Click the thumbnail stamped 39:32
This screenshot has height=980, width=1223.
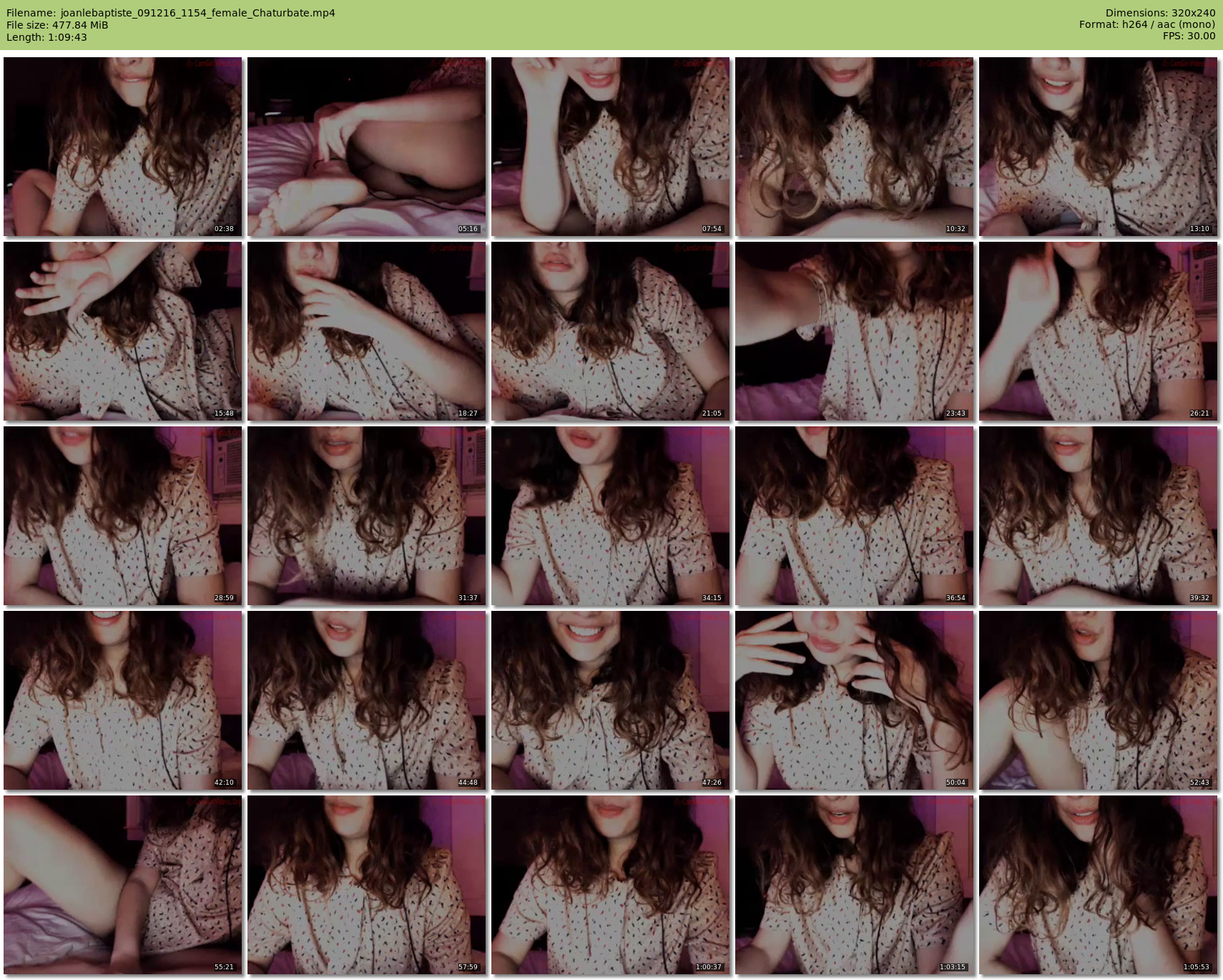(x=1099, y=516)
